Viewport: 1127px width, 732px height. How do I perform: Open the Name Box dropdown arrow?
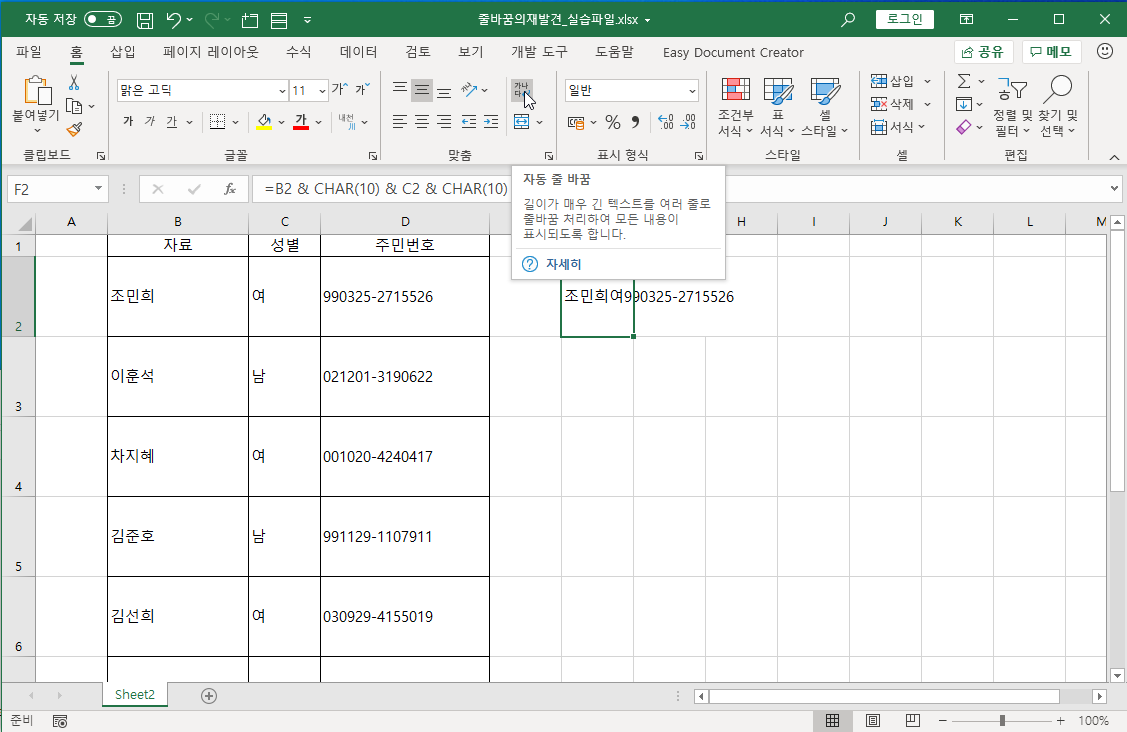[x=98, y=189]
